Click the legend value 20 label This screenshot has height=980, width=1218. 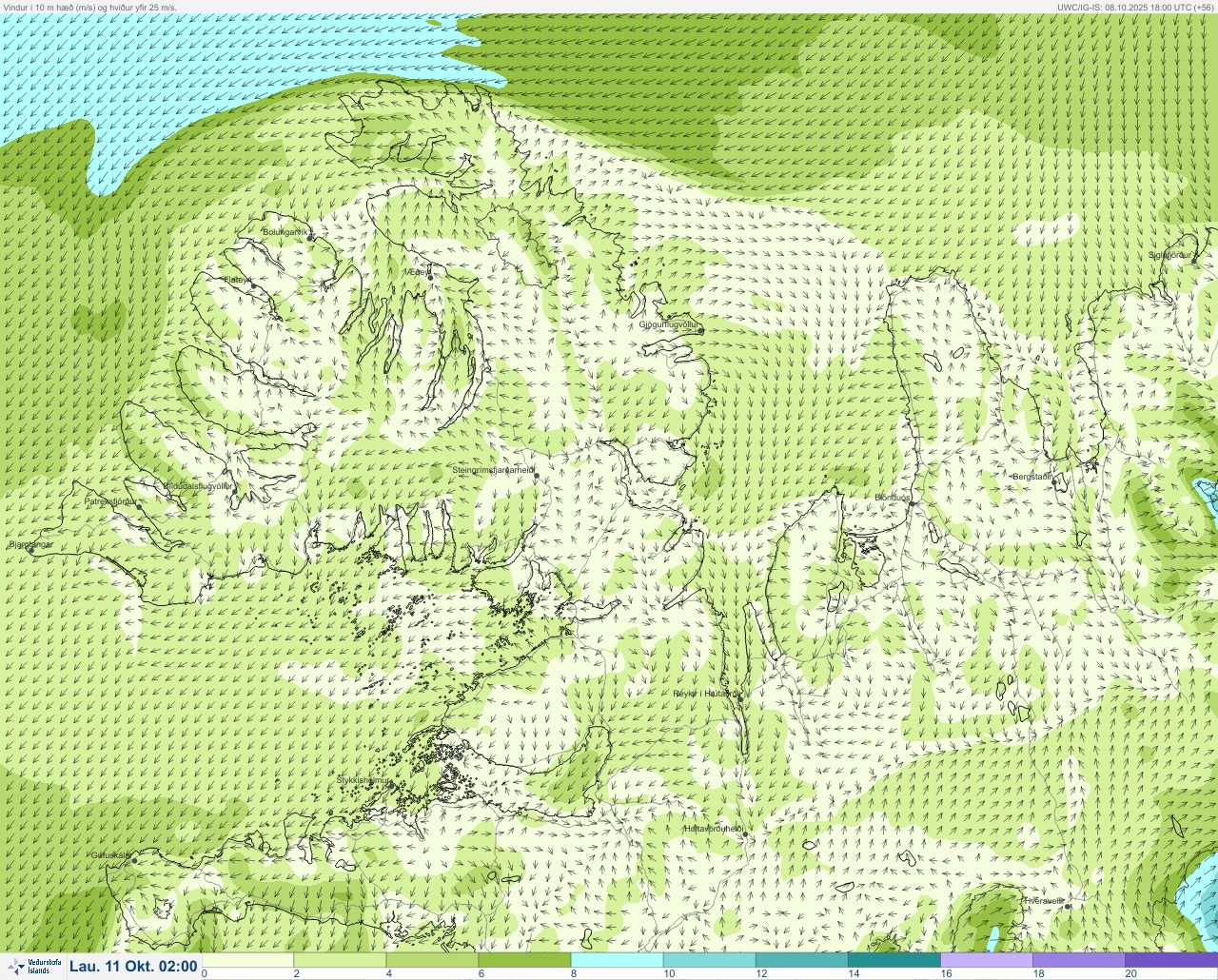point(1130,973)
